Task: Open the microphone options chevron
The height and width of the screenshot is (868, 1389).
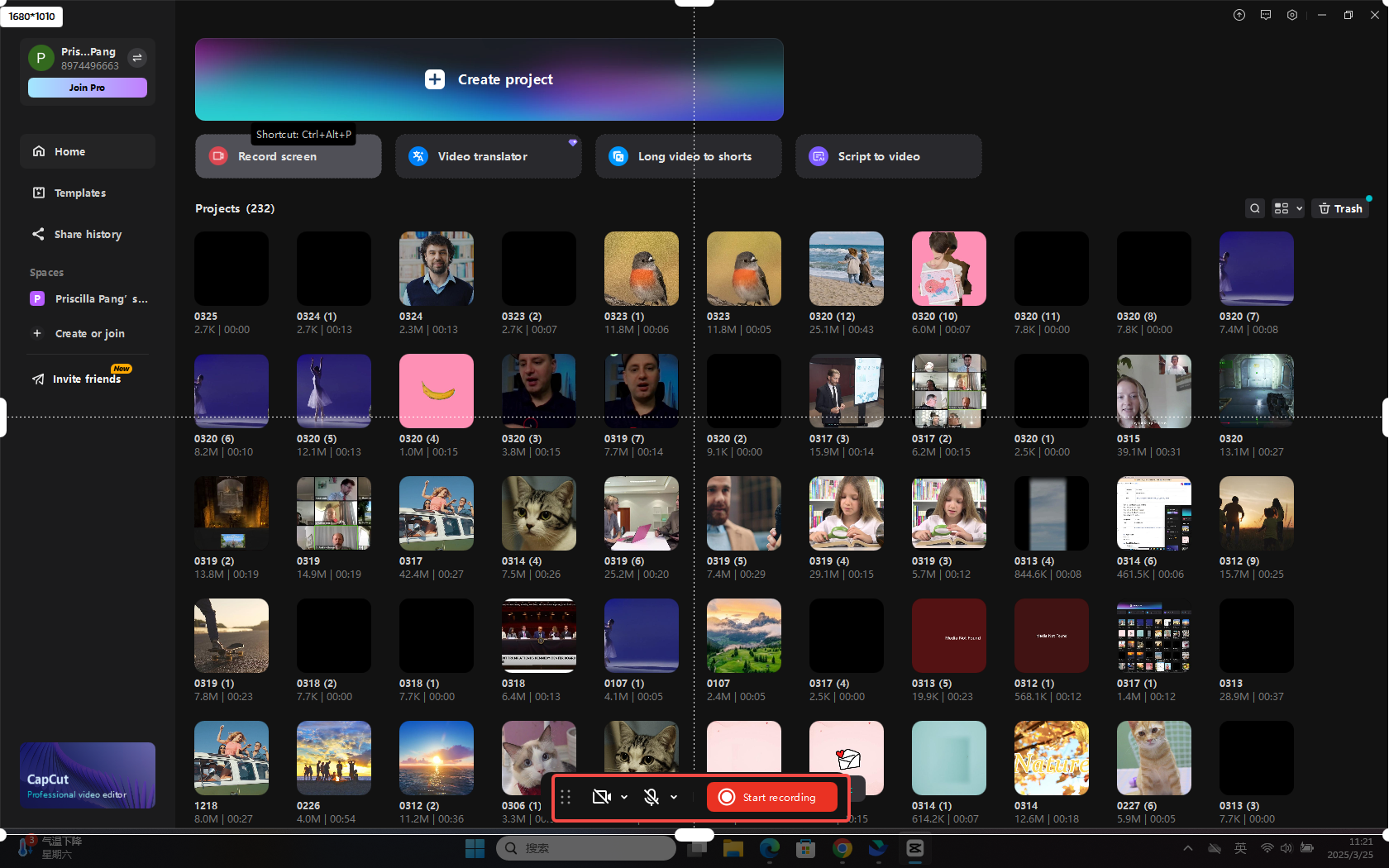Action: (x=673, y=797)
